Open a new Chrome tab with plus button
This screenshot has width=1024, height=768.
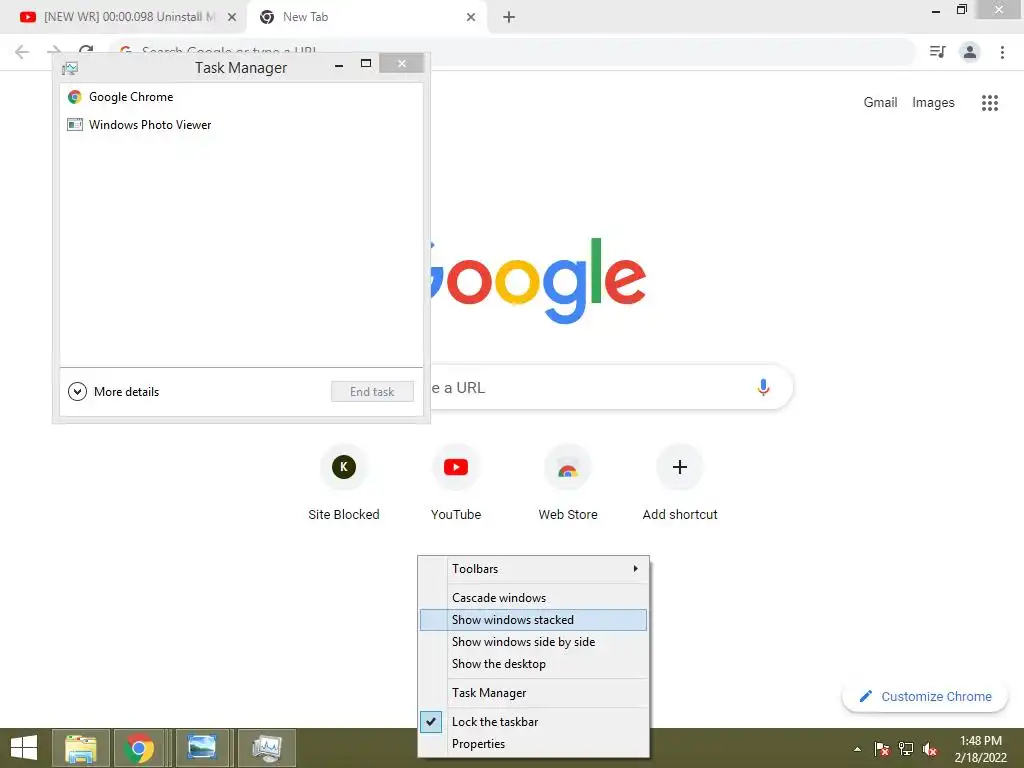pos(509,17)
